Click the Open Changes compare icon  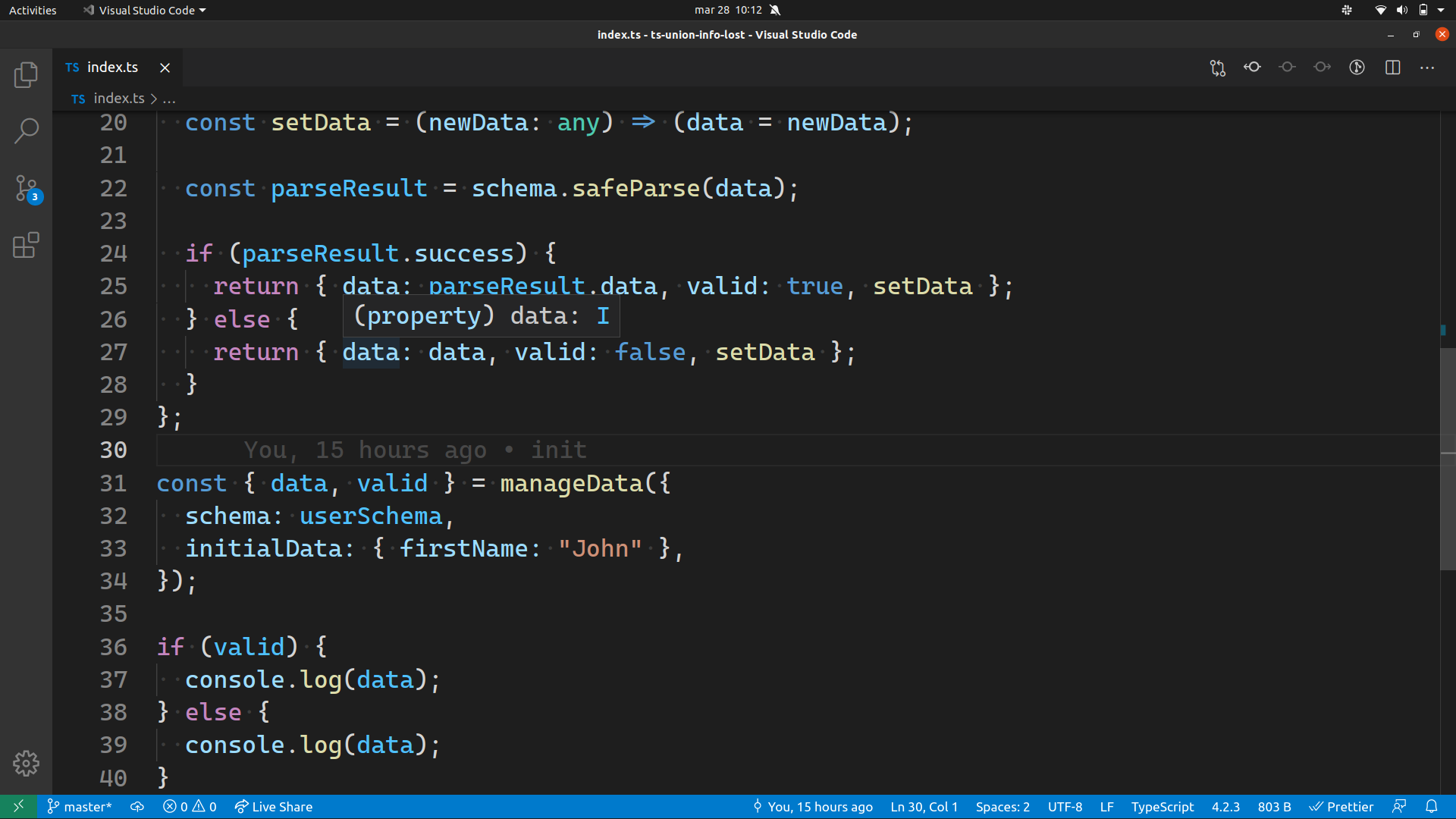click(1217, 67)
